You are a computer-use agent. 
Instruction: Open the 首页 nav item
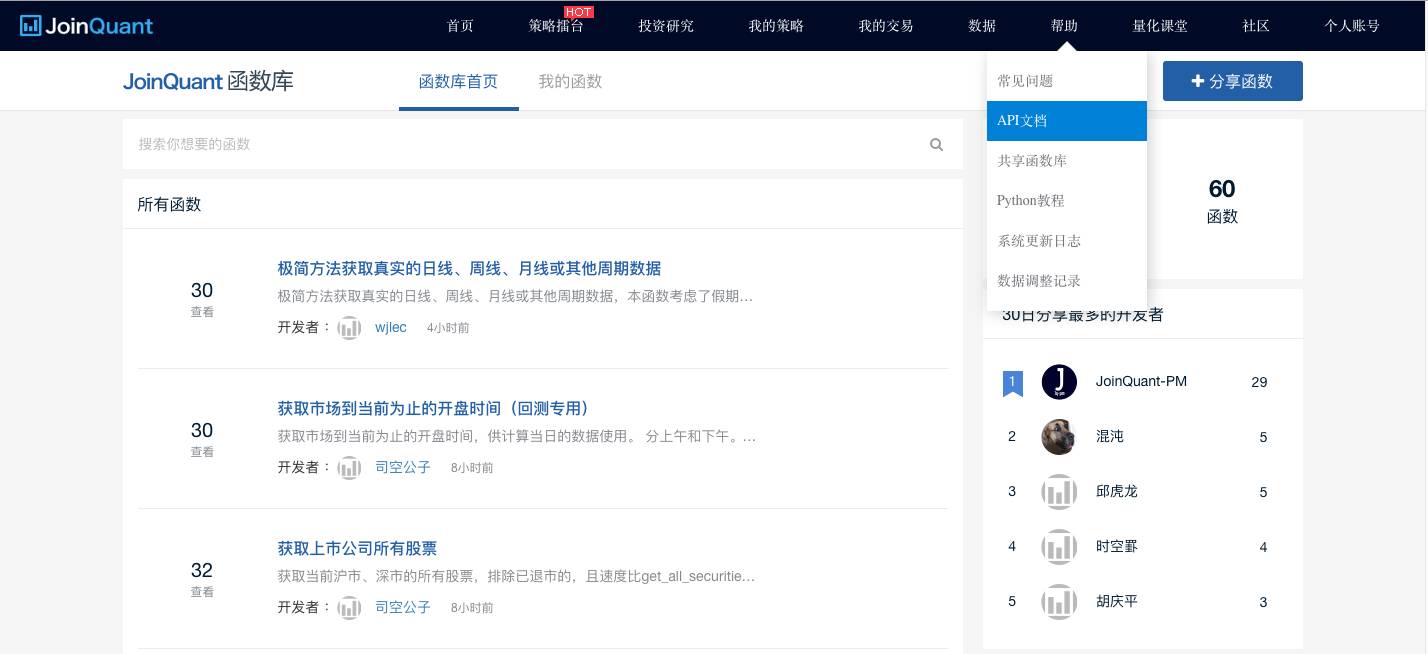(x=460, y=26)
